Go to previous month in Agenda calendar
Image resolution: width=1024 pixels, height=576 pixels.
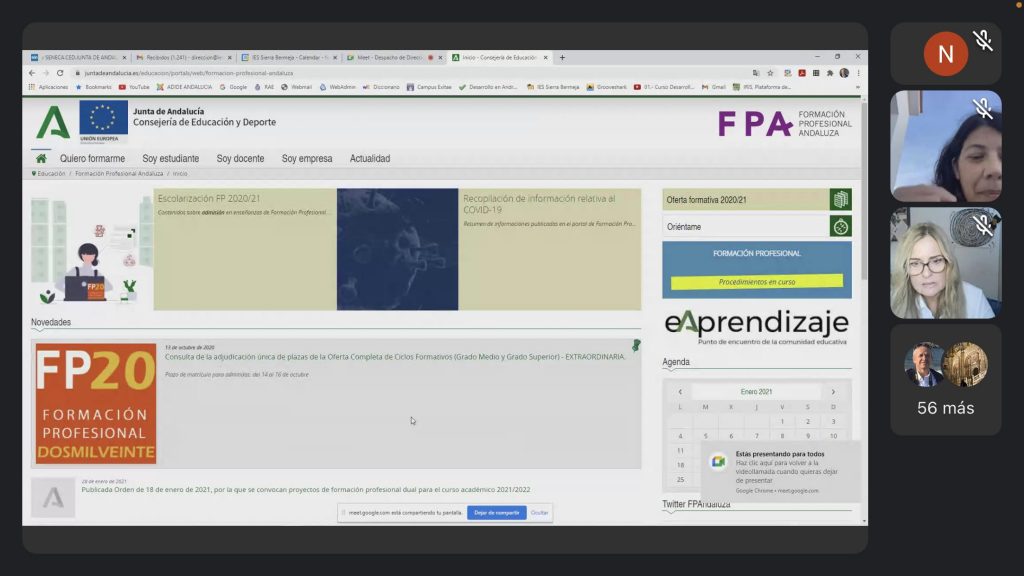click(680, 392)
